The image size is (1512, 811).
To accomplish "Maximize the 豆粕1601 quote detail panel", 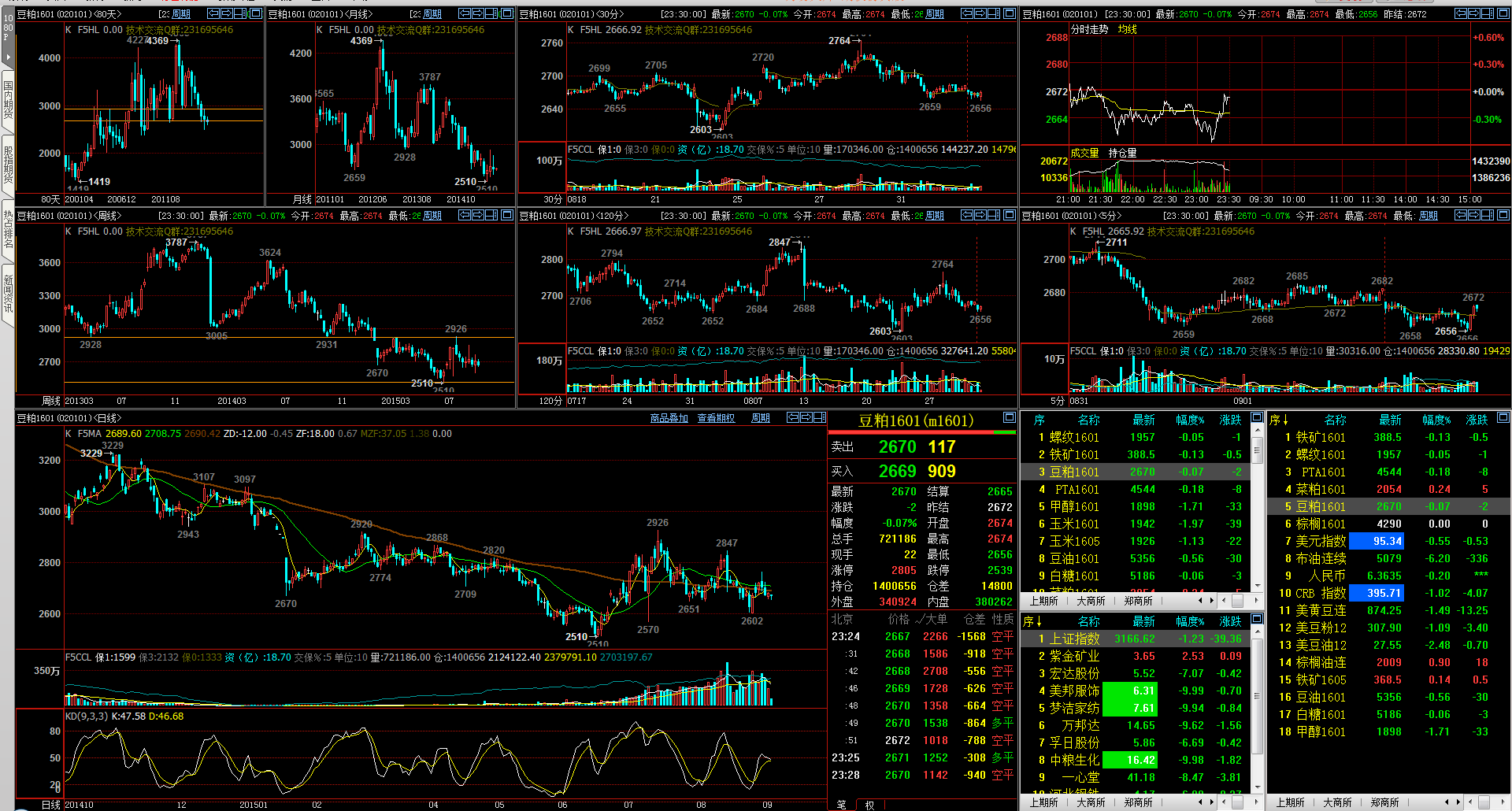I will click(x=1009, y=417).
